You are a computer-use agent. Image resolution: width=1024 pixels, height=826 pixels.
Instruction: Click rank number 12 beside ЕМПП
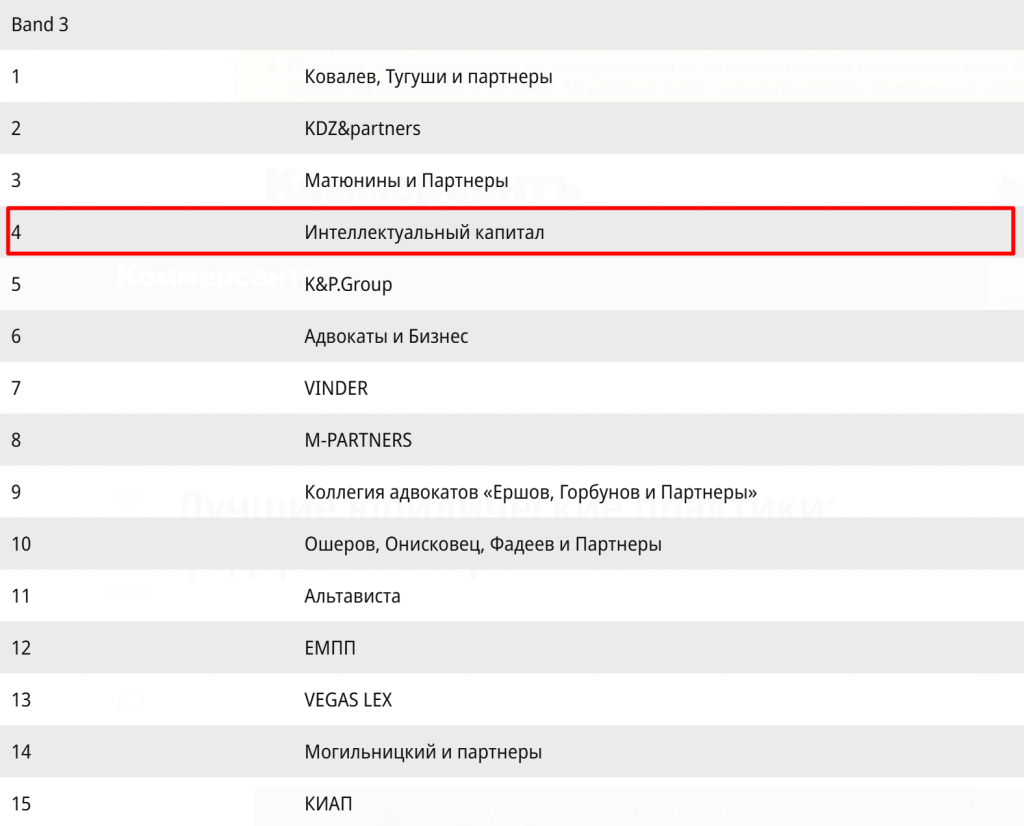tap(21, 648)
